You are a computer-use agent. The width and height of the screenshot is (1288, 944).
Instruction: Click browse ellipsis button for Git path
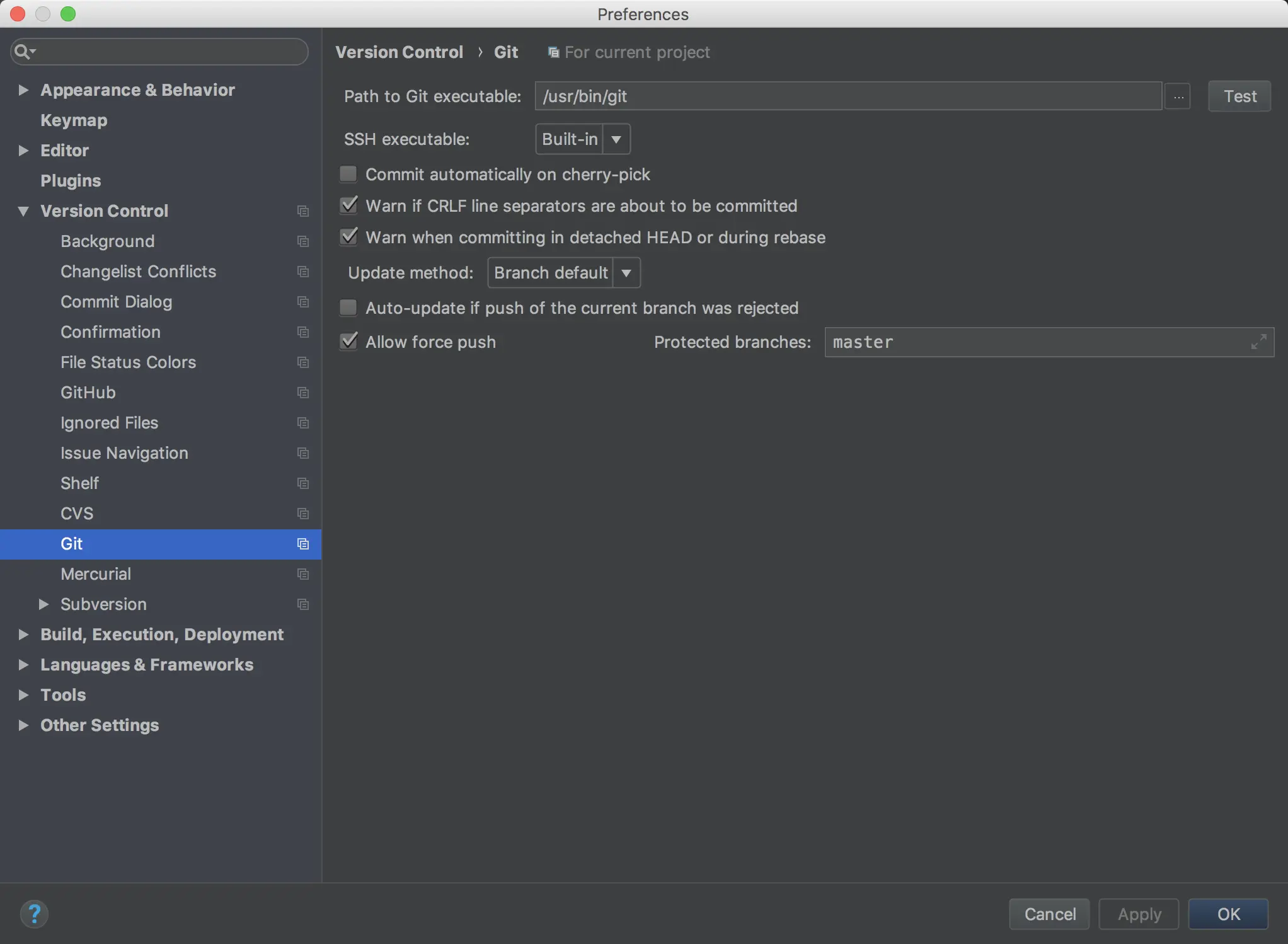pos(1178,96)
